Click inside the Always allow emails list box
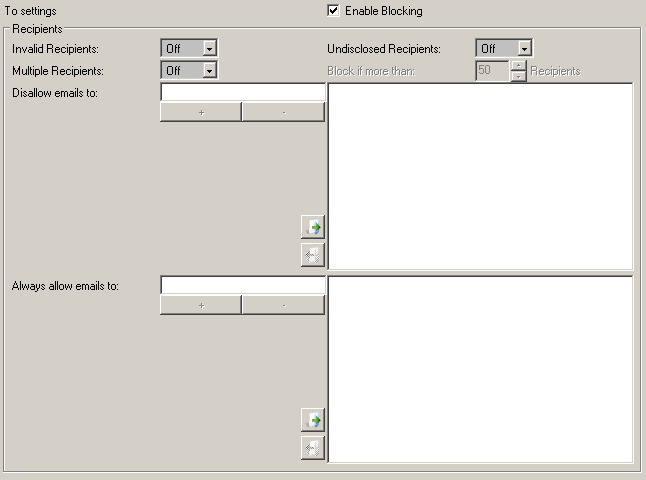This screenshot has height=480, width=646. pyautogui.click(x=480, y=369)
